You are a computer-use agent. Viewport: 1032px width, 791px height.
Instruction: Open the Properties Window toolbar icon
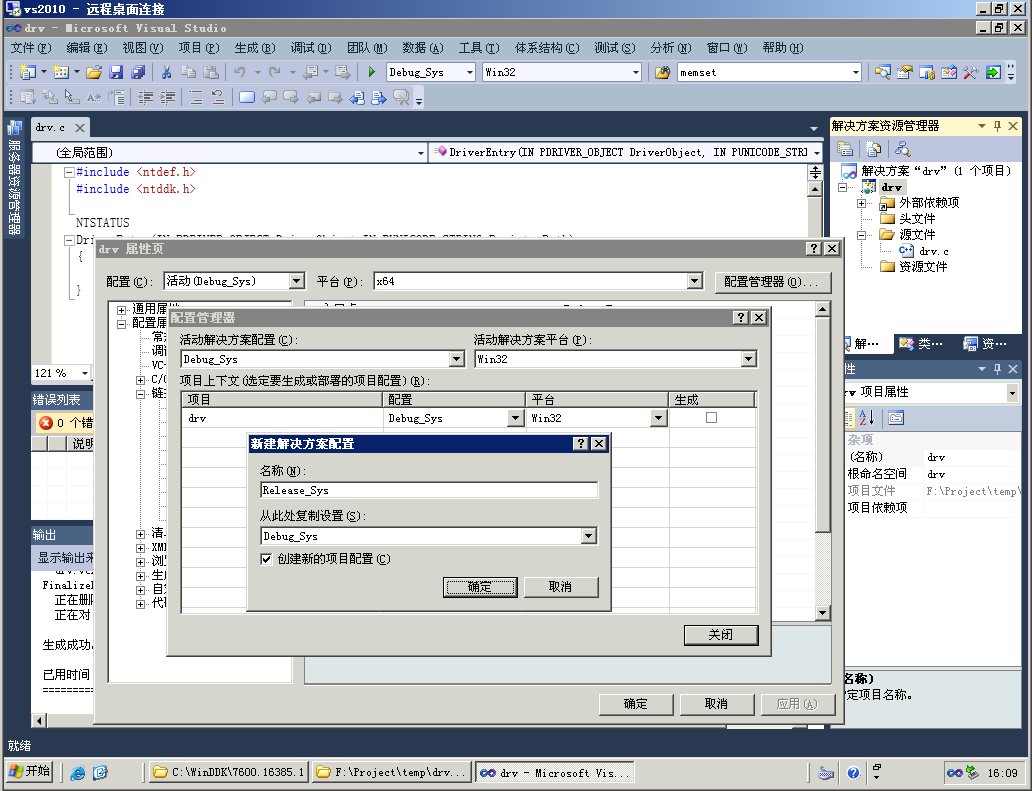(905, 72)
